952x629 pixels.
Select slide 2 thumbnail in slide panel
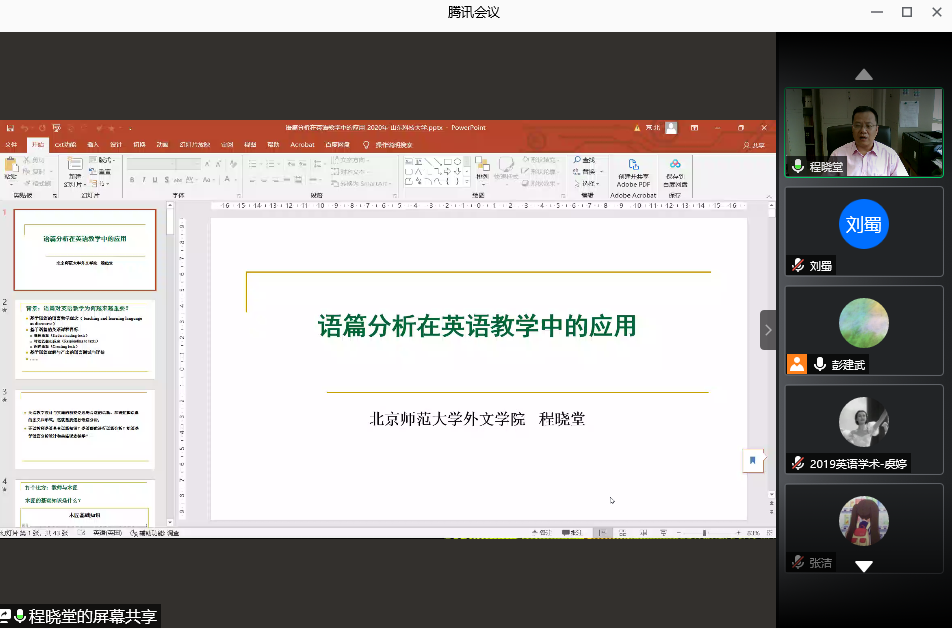85,338
